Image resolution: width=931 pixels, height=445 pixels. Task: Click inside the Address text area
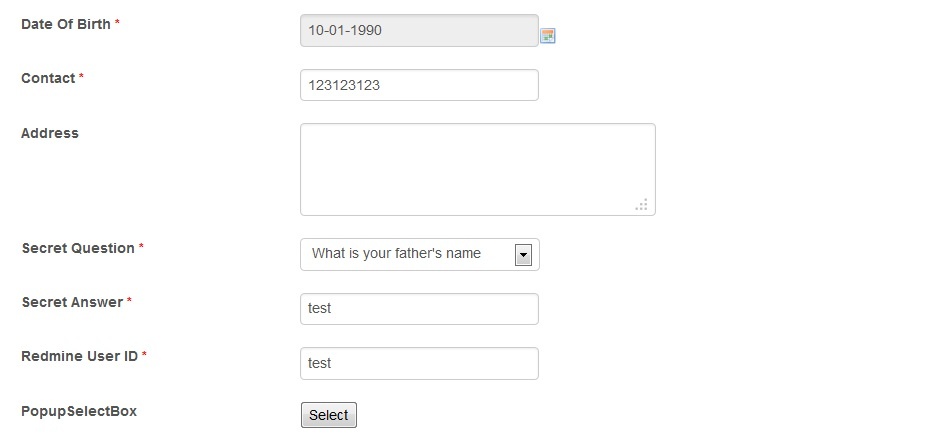tap(477, 169)
